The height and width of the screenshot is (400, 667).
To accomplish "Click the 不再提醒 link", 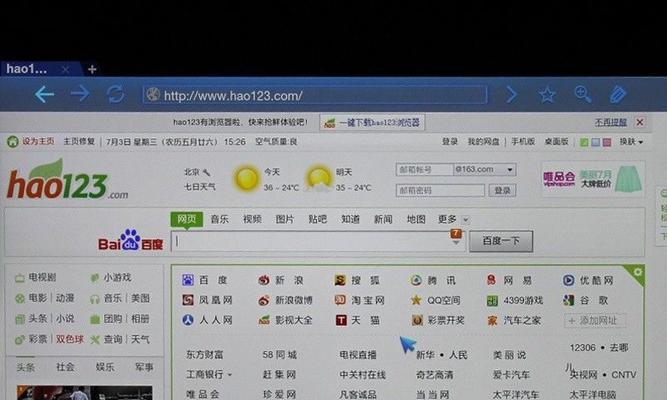I will coord(610,123).
